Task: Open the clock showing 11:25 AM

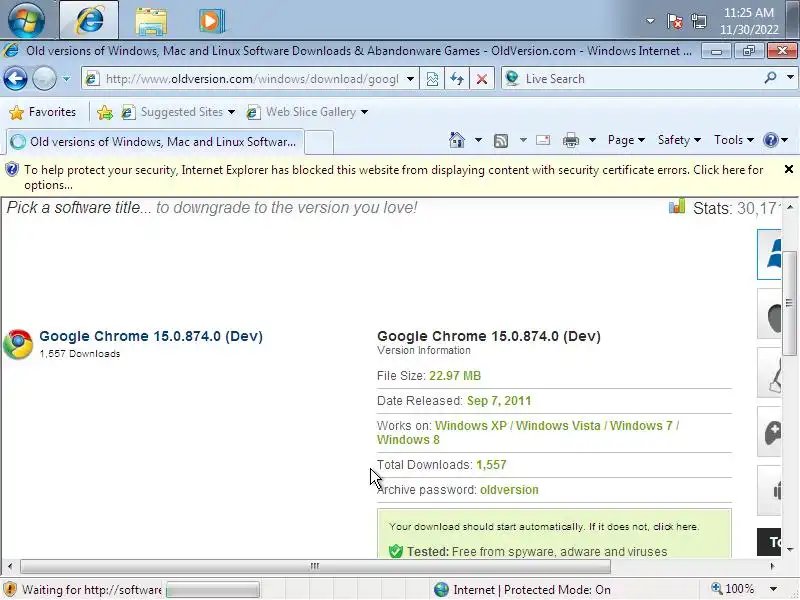Action: [748, 21]
